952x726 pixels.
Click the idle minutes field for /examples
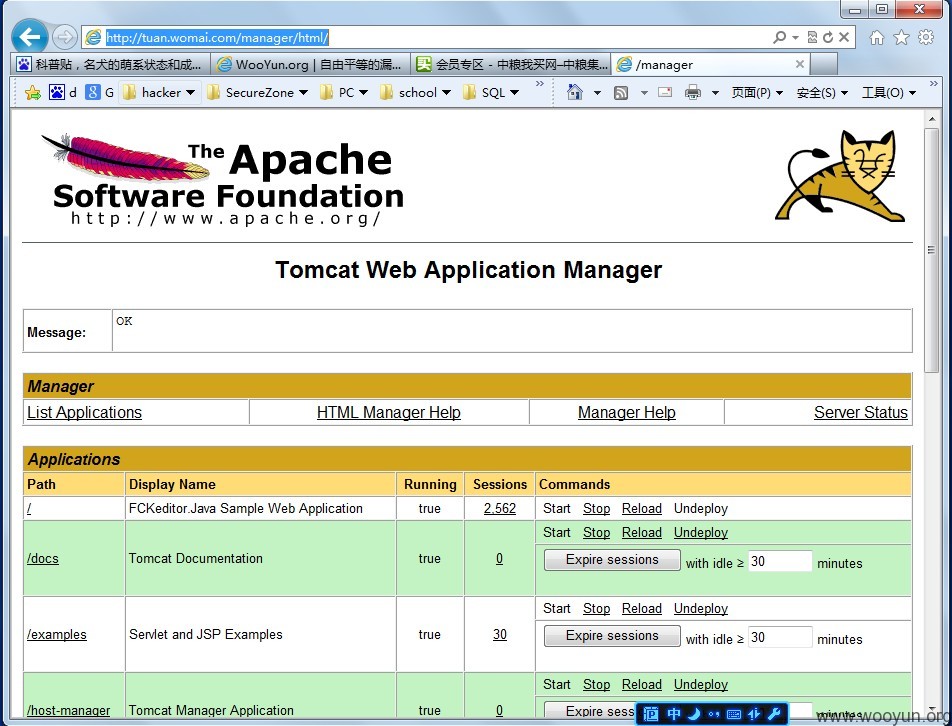click(780, 637)
